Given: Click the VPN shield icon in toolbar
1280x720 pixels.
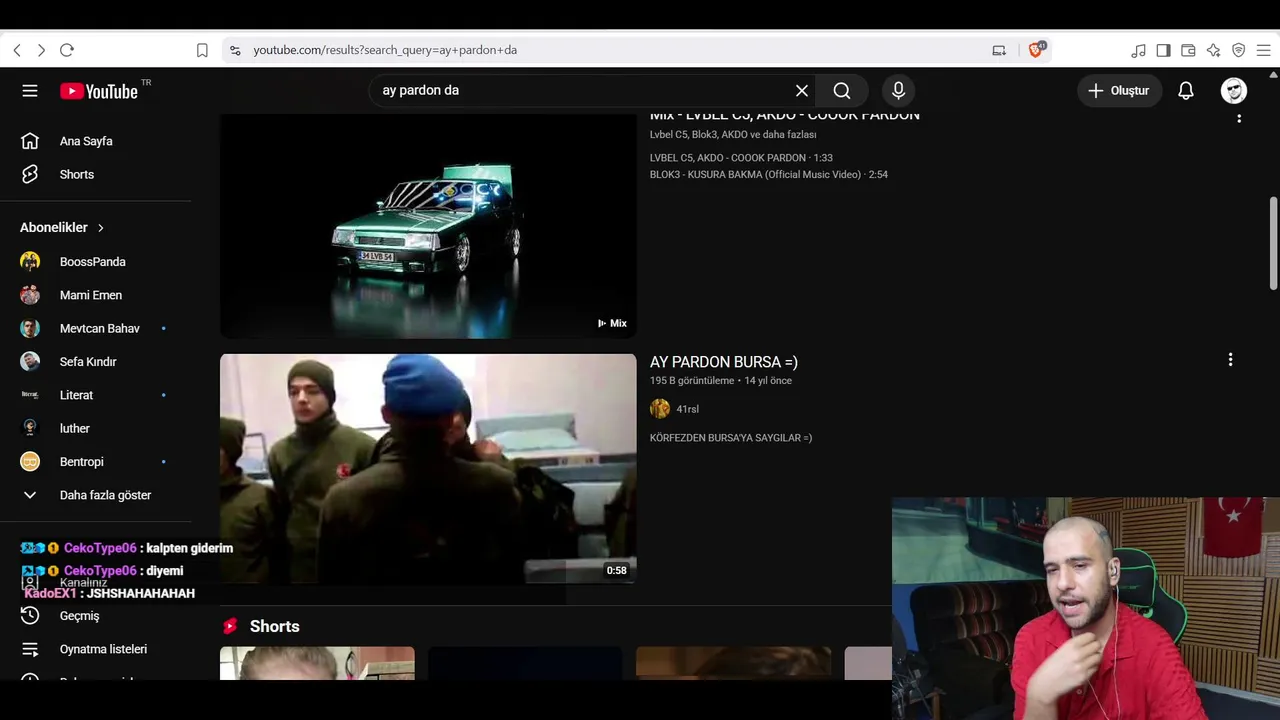Looking at the screenshot, I should (x=1239, y=50).
